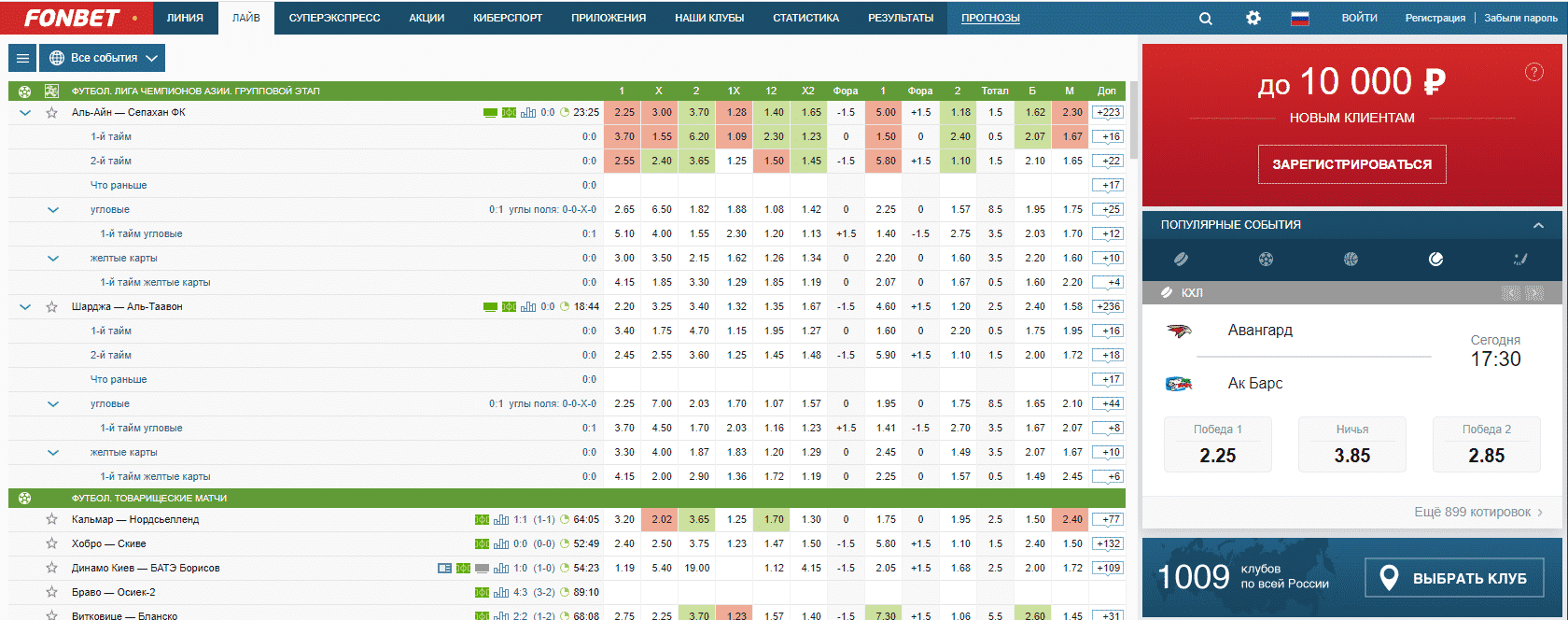Favorite the Кальмар — Нордсьелленд match star
This screenshot has height=620, width=1568.
coord(52,520)
